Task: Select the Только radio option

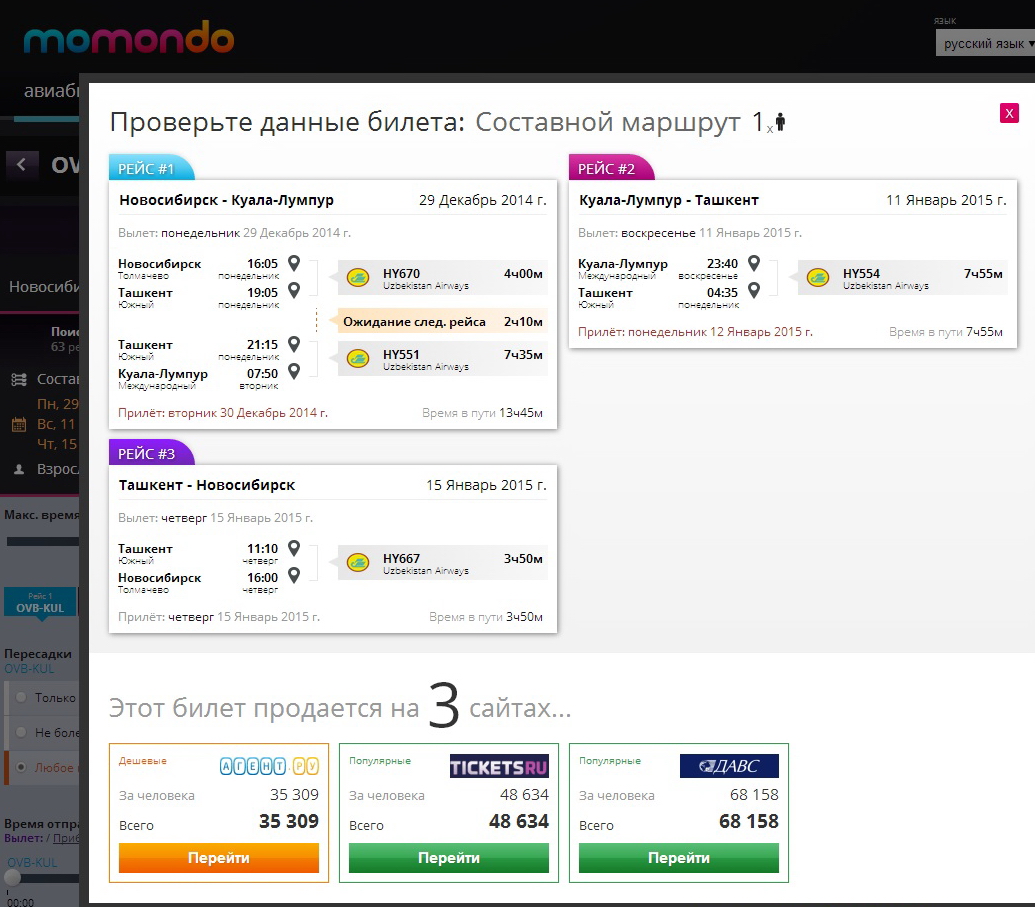Action: (22, 697)
